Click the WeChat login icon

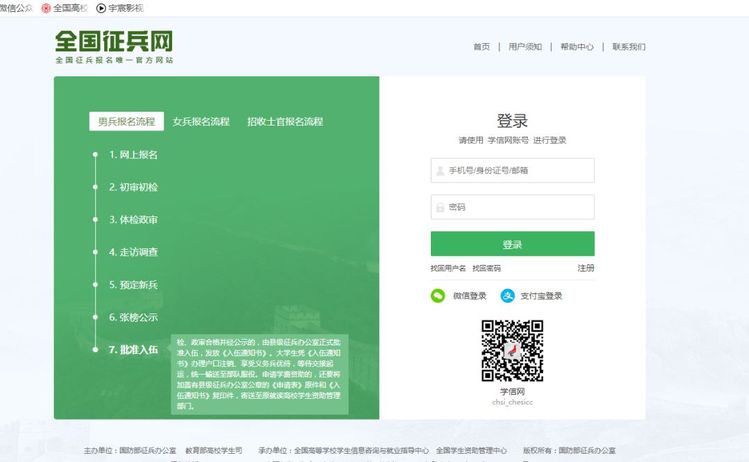pyautogui.click(x=438, y=296)
